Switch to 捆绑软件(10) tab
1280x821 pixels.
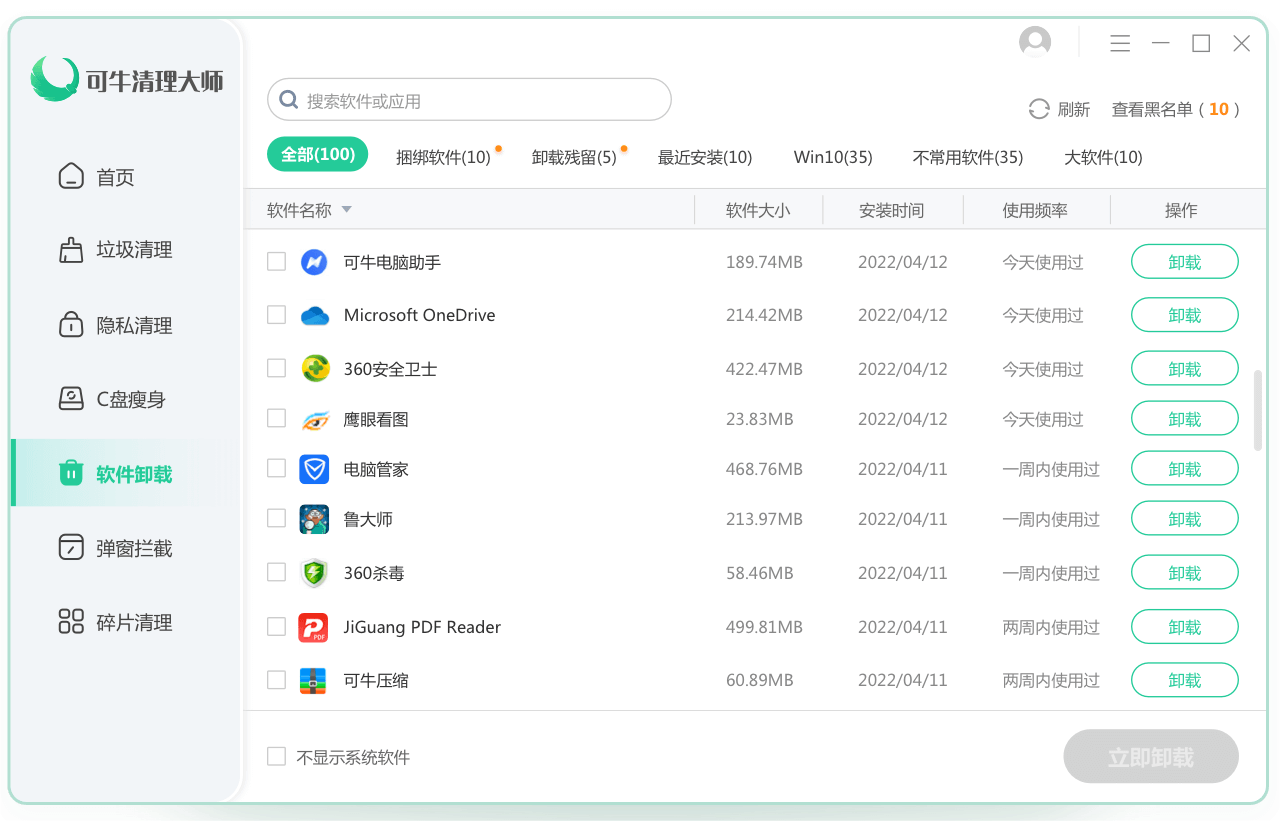point(443,157)
